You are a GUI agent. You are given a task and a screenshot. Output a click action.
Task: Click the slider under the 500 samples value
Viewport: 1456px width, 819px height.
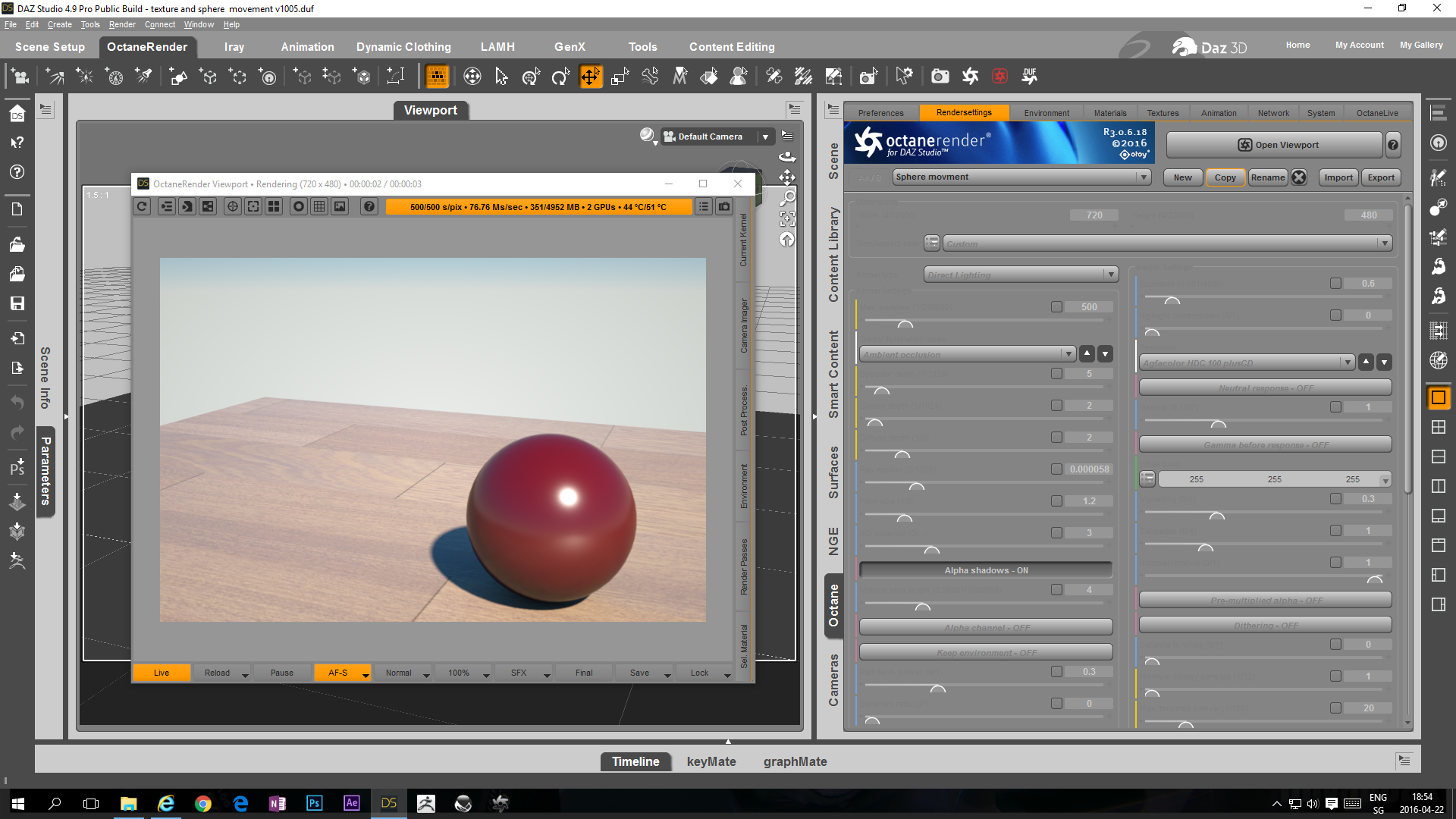coord(905,324)
